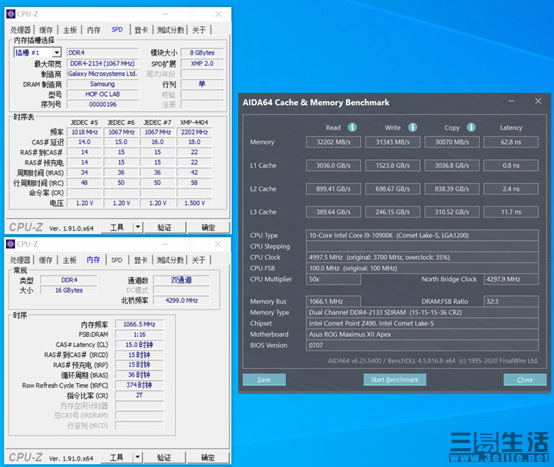Select 内存 tab in bottom CPU-Z window
The height and width of the screenshot is (467, 554).
[93, 260]
